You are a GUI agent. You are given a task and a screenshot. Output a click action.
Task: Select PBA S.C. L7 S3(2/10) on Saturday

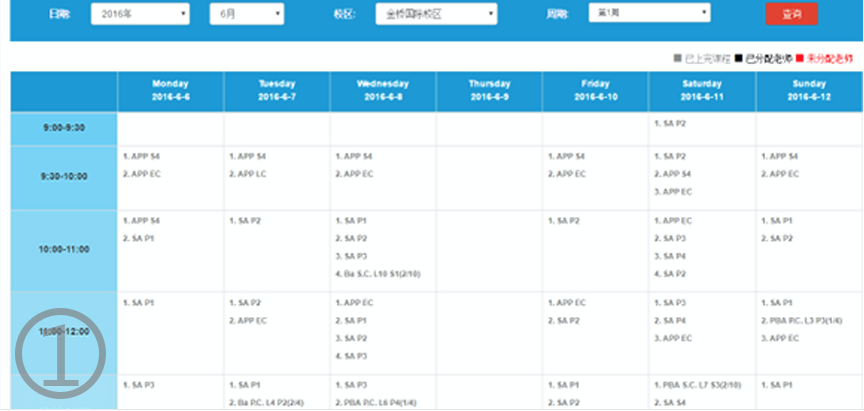(698, 385)
